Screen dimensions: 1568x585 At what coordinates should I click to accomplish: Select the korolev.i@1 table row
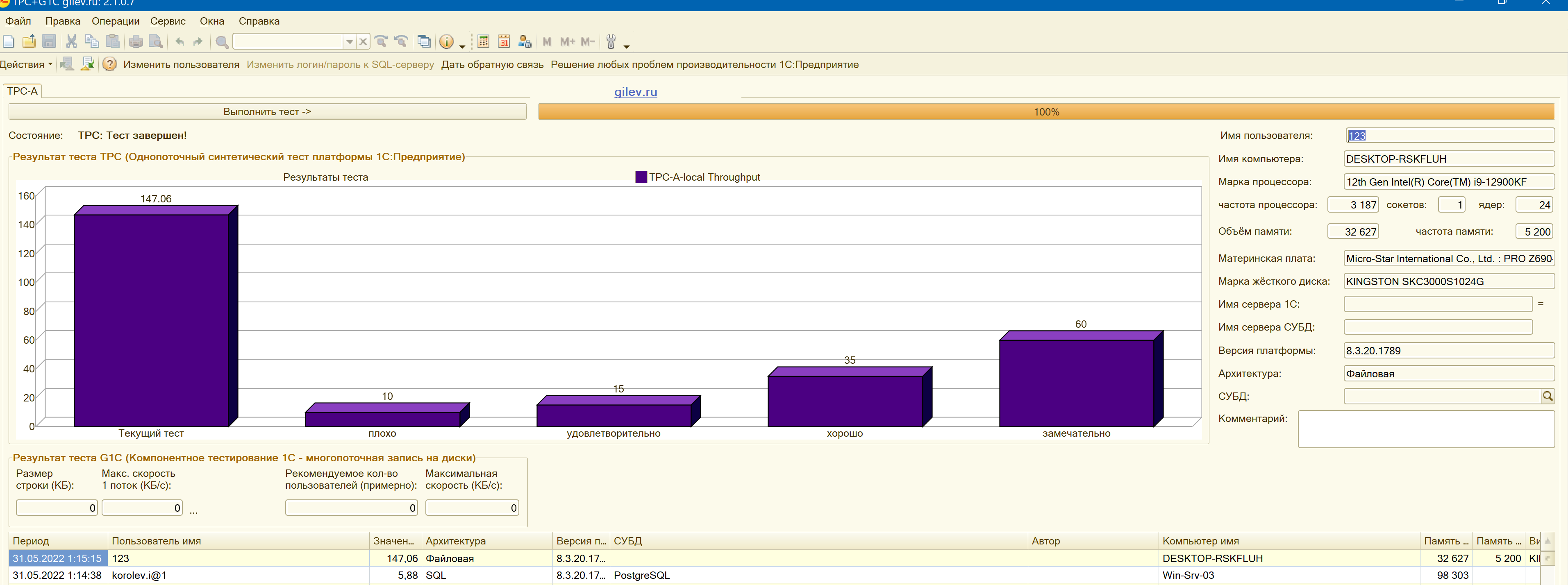[774, 575]
